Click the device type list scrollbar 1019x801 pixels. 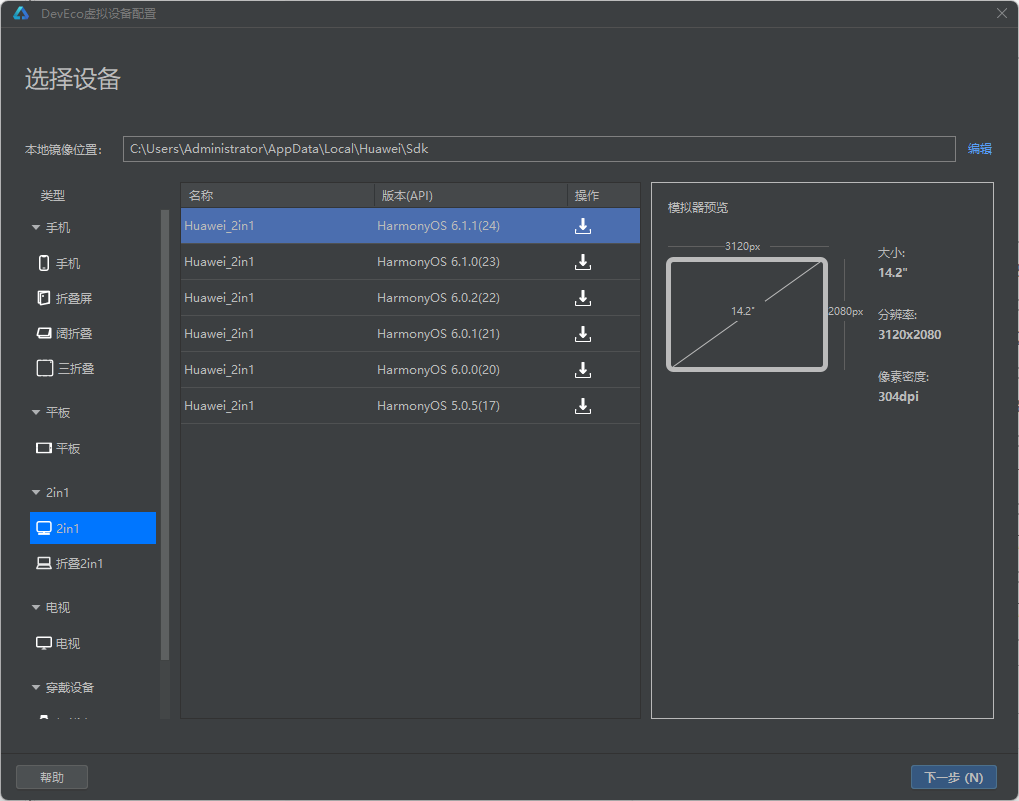pos(164,434)
